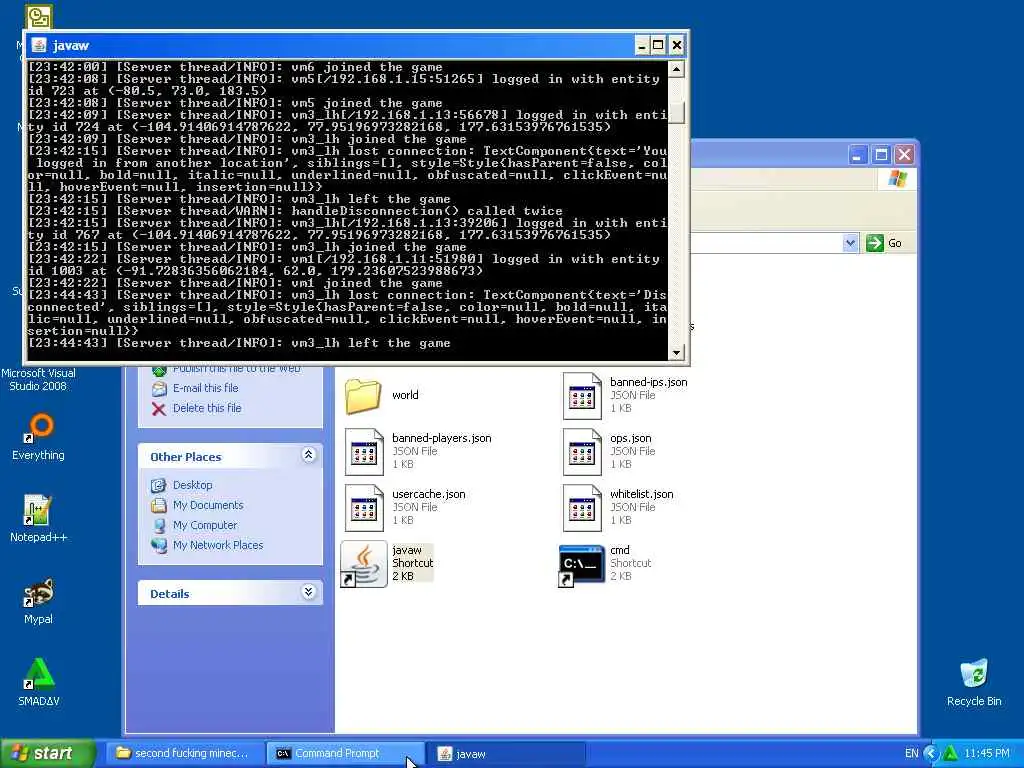Viewport: 1024px width, 768px height.
Task: Open My Computer link
Action: click(205, 525)
